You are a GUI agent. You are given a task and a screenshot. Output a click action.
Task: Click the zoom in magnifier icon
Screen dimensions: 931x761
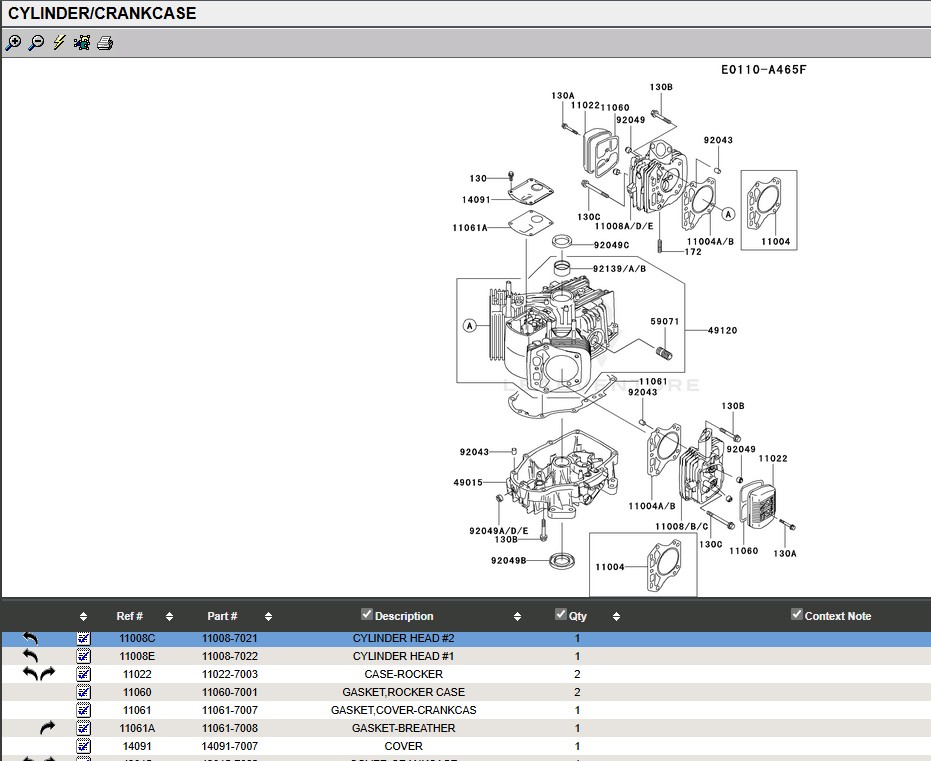pos(13,43)
